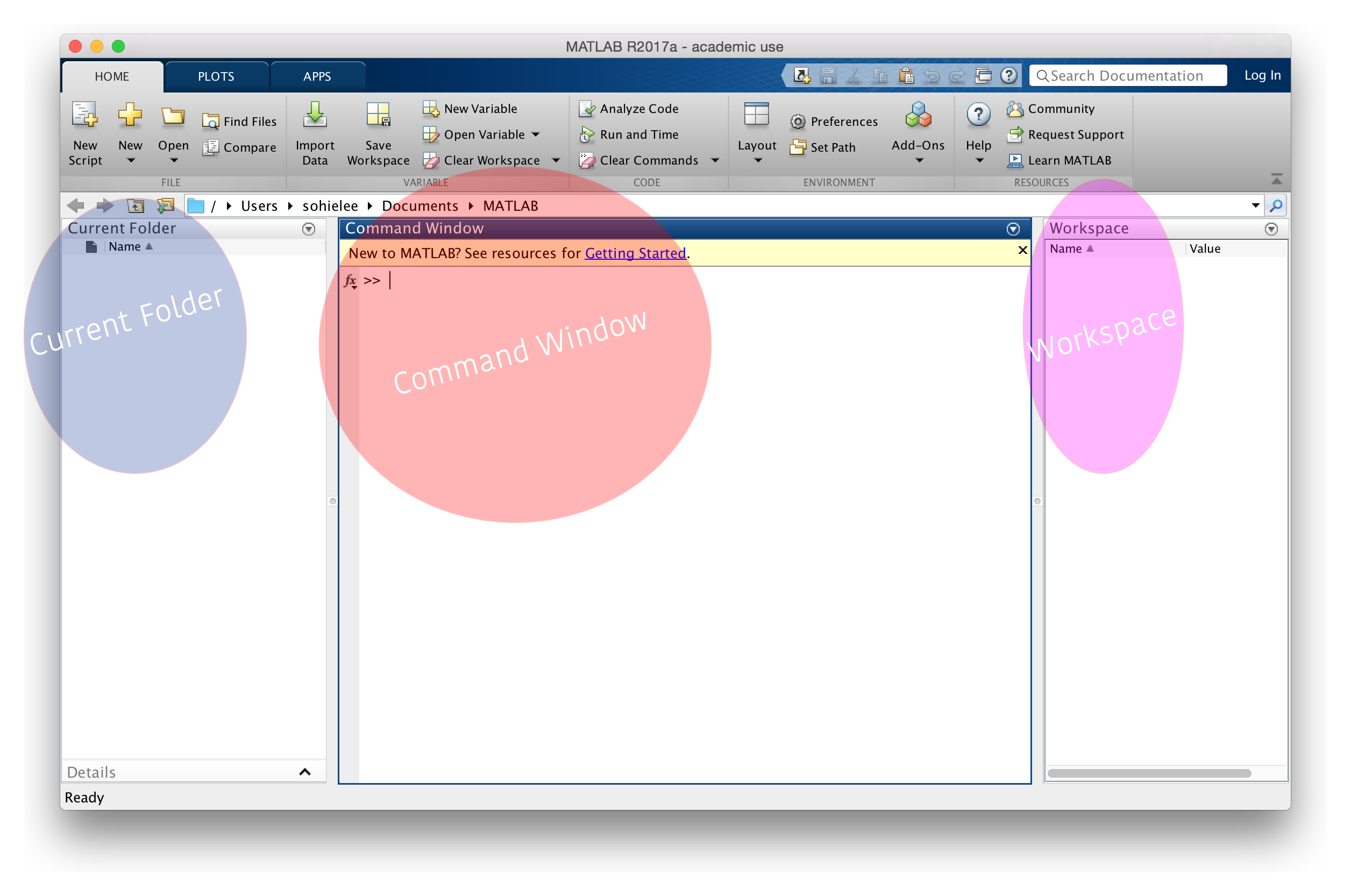
Task: Open the Clear Commands dropdown arrow
Action: pyautogui.click(x=715, y=161)
